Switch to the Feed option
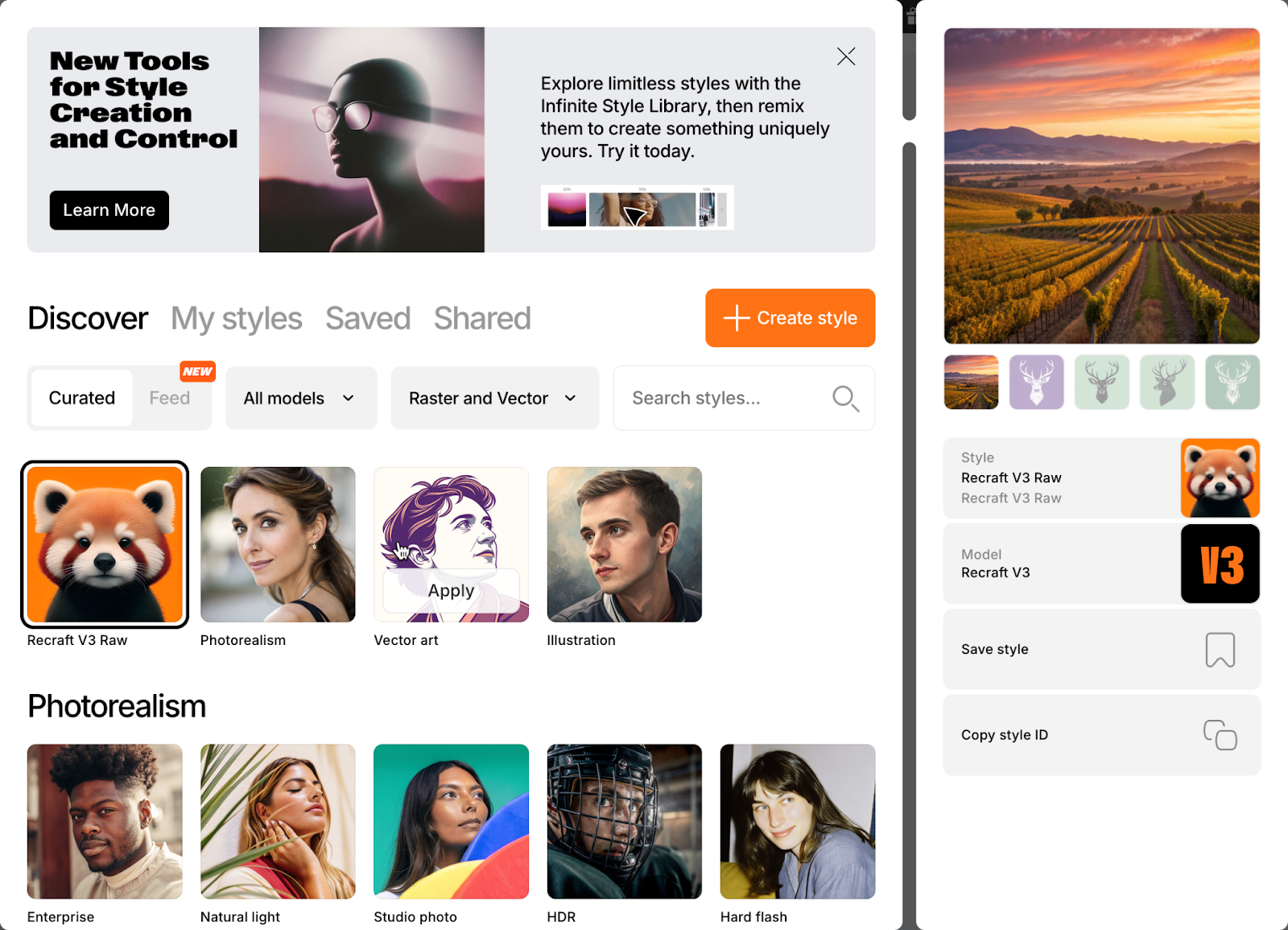This screenshot has width=1288, height=930. [x=170, y=398]
